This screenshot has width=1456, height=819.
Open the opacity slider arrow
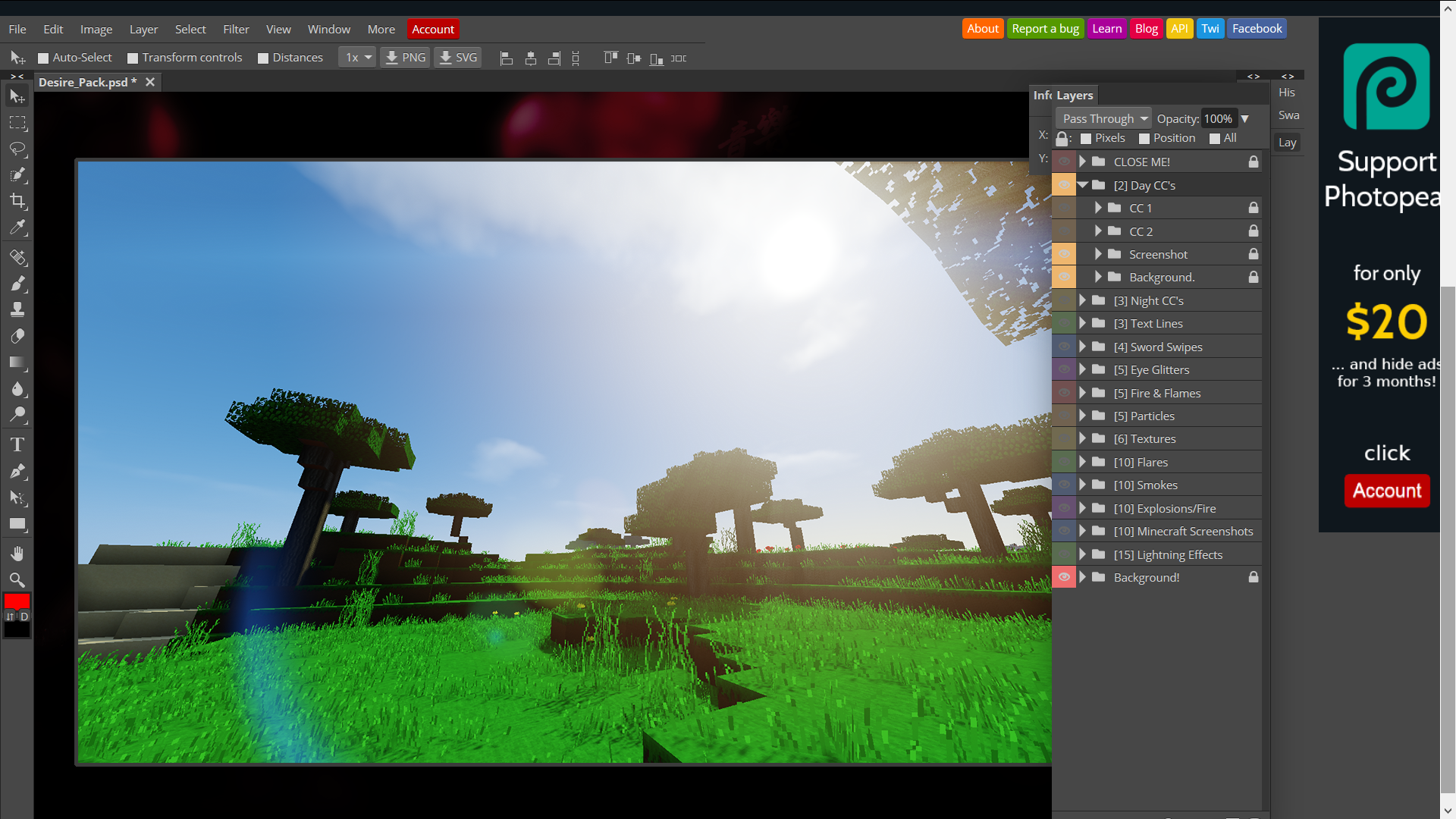tap(1244, 119)
